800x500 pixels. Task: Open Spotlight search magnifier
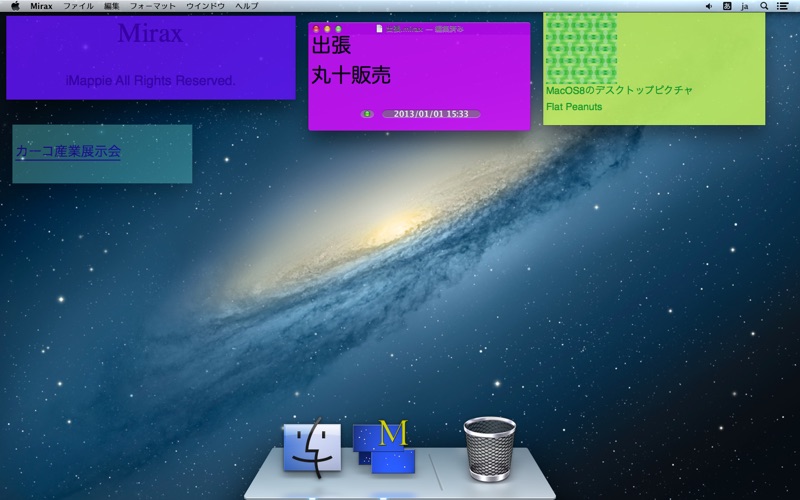pos(764,6)
